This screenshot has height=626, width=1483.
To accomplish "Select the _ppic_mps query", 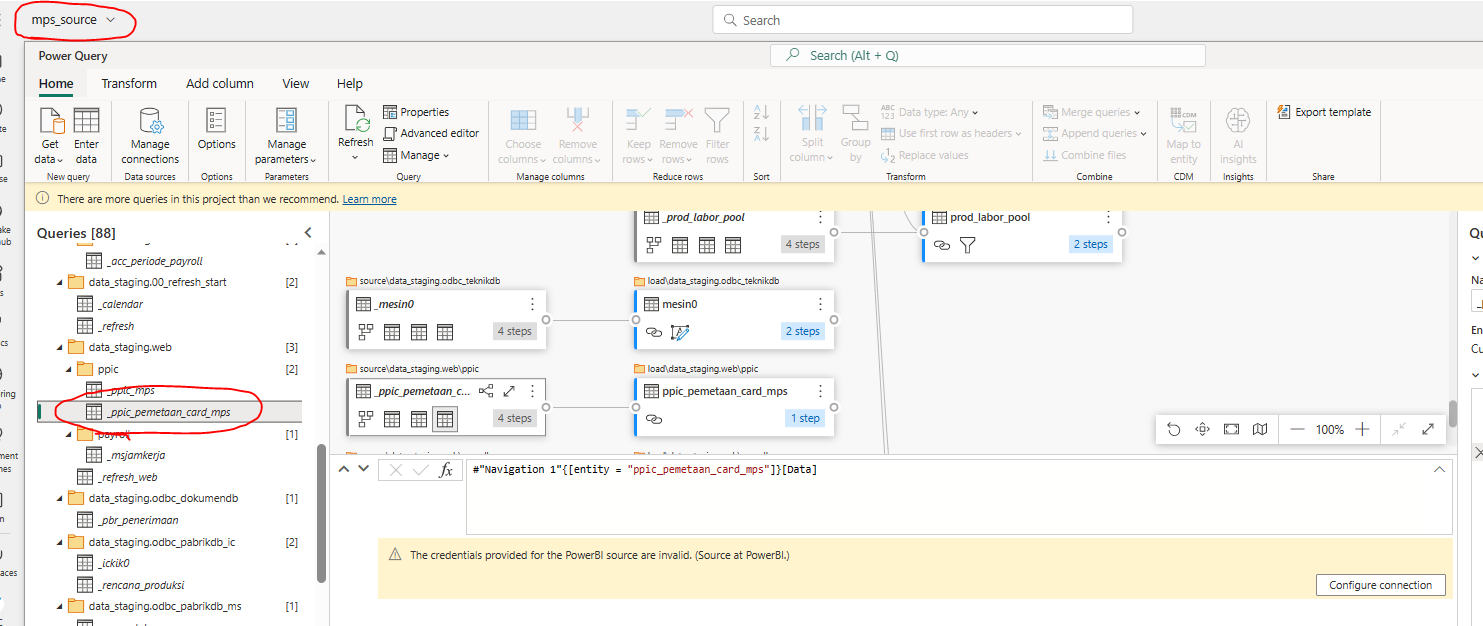I will point(130,390).
